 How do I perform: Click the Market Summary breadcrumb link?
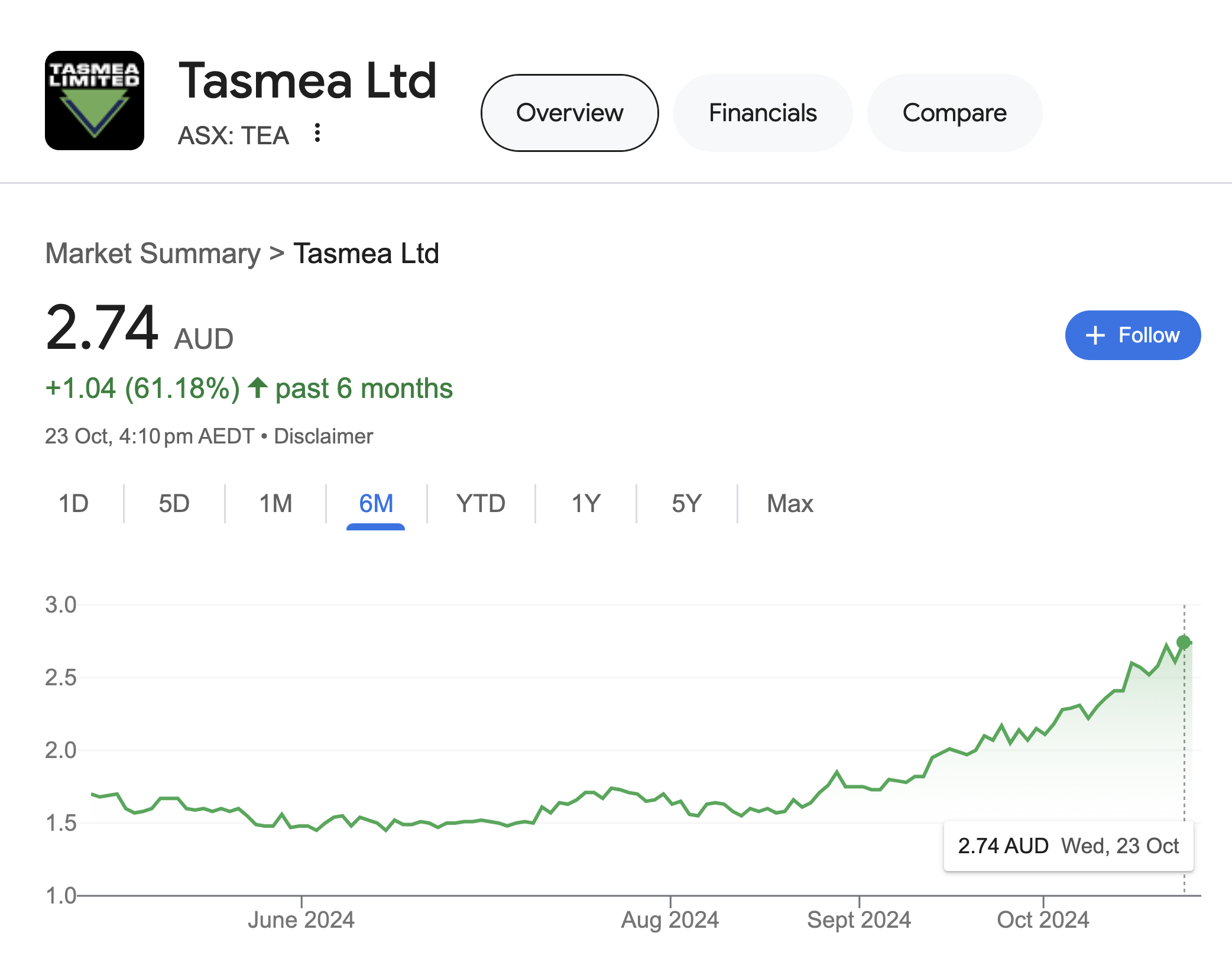click(x=153, y=254)
